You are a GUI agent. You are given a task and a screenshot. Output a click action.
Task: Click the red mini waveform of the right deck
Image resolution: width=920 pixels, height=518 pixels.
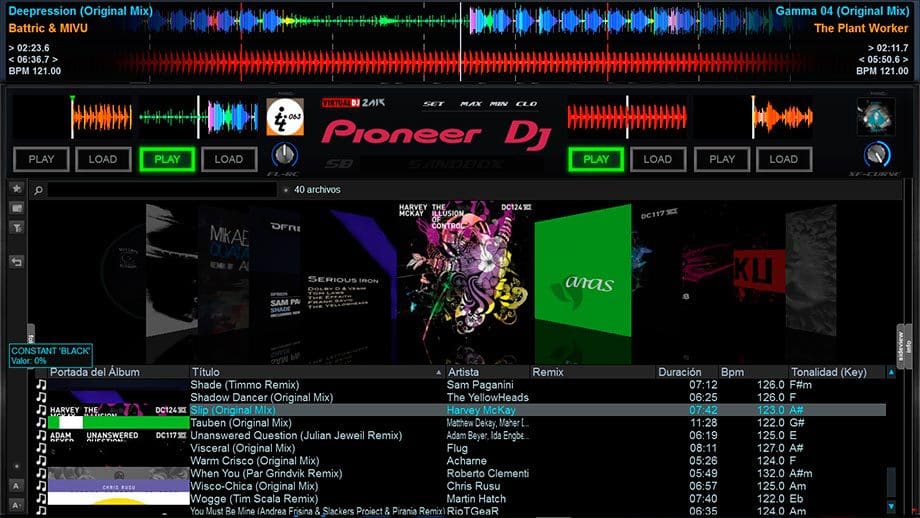627,117
